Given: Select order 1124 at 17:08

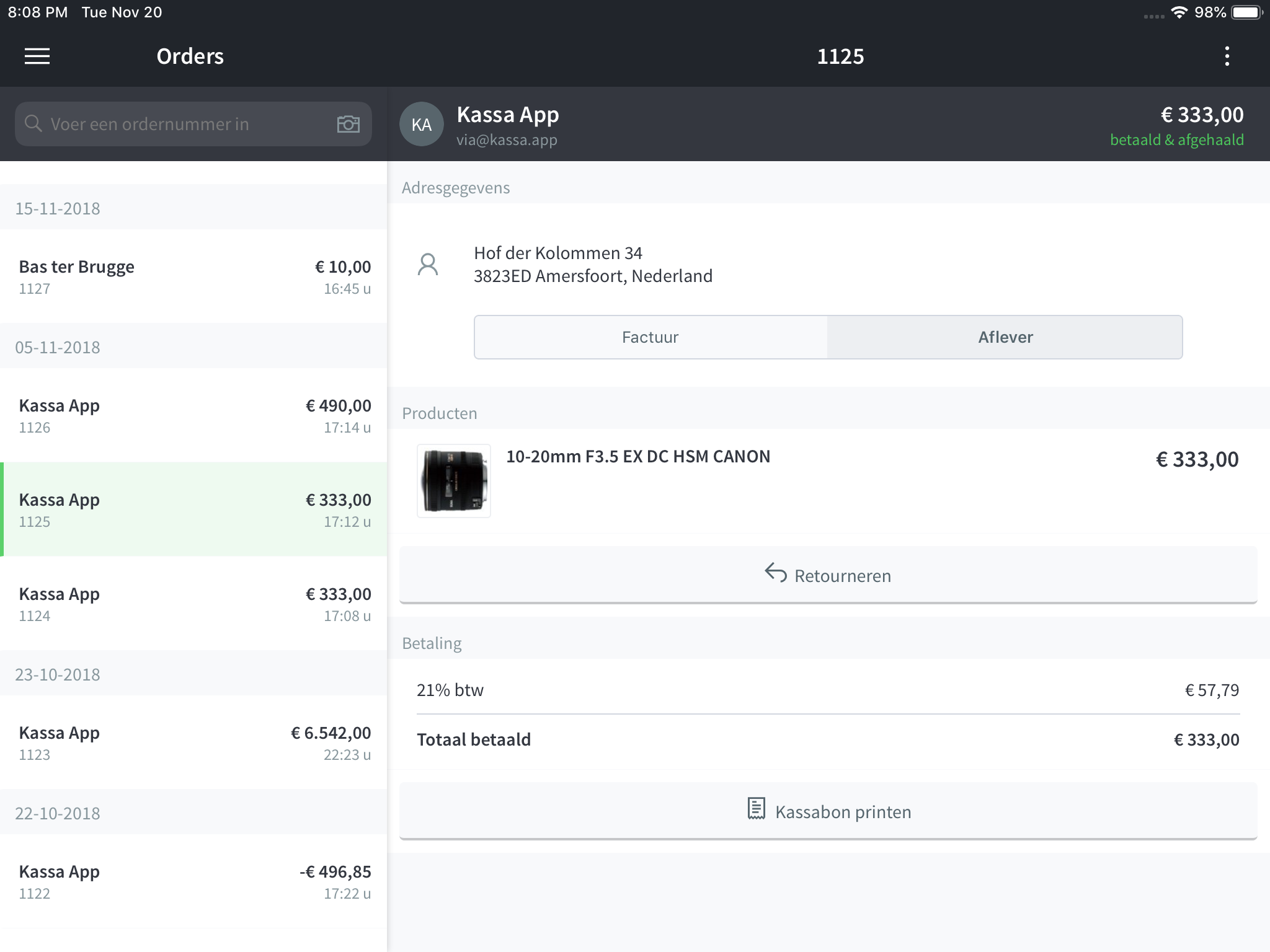Looking at the screenshot, I should [193, 604].
